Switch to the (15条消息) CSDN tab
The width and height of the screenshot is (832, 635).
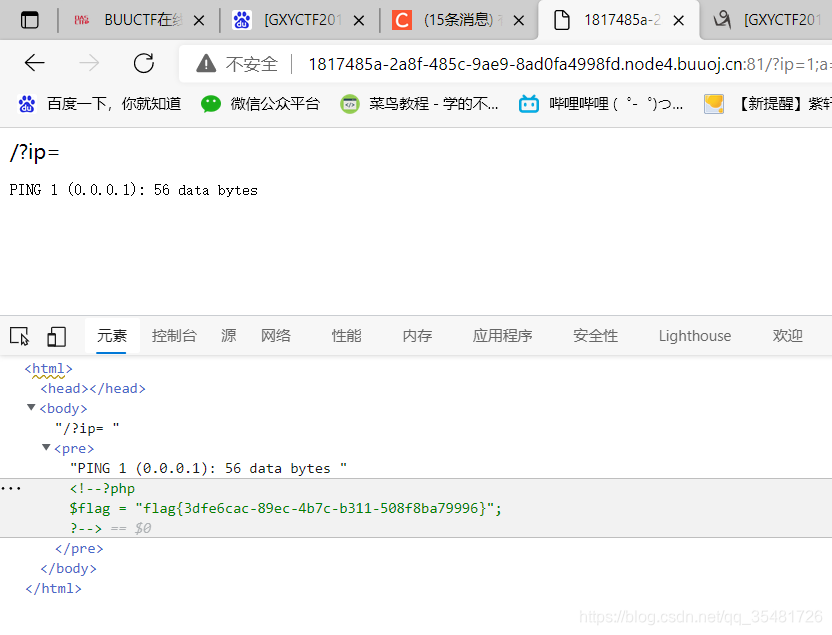coord(460,20)
